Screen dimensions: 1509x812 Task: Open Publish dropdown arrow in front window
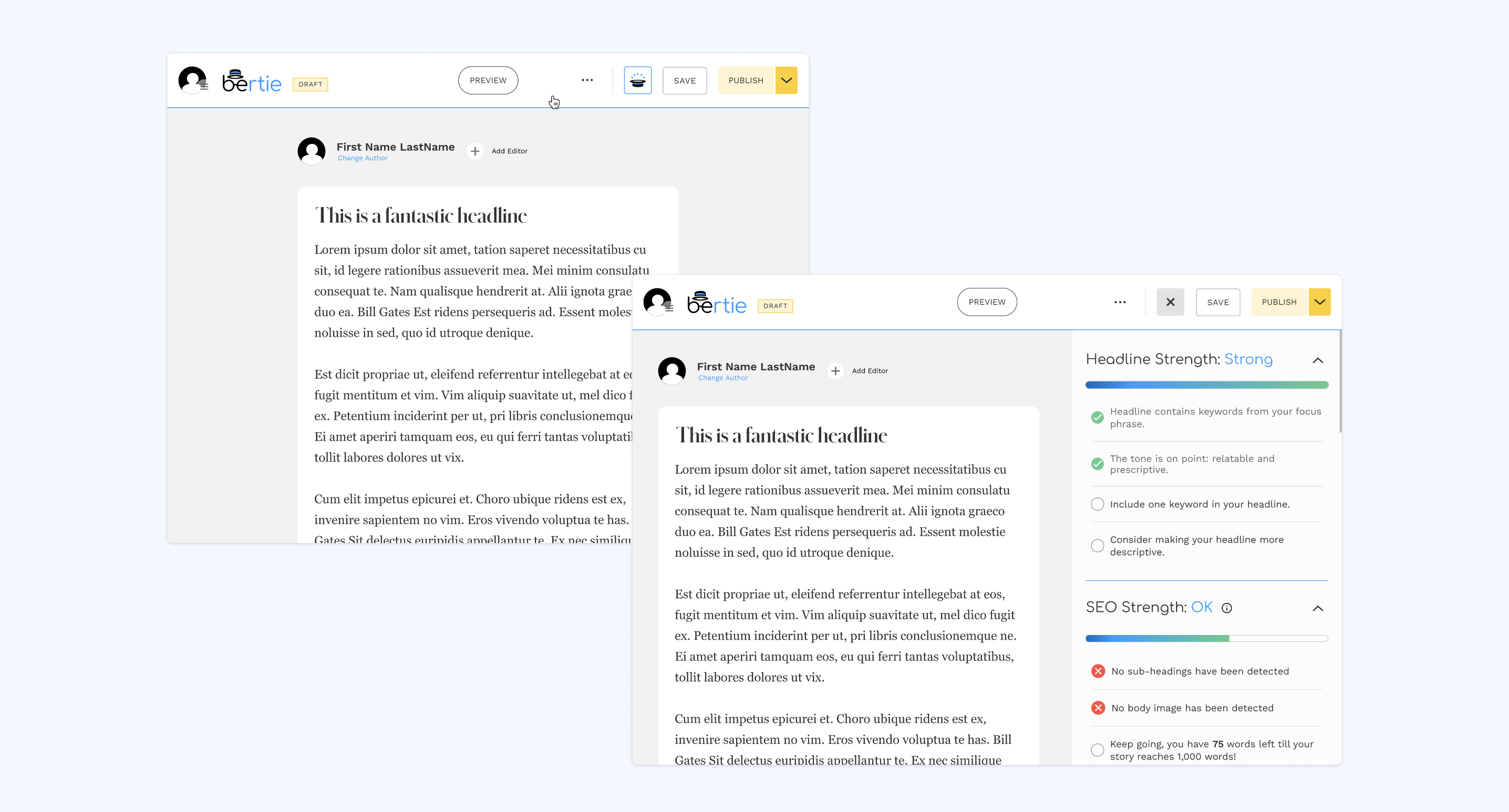[x=1319, y=302]
